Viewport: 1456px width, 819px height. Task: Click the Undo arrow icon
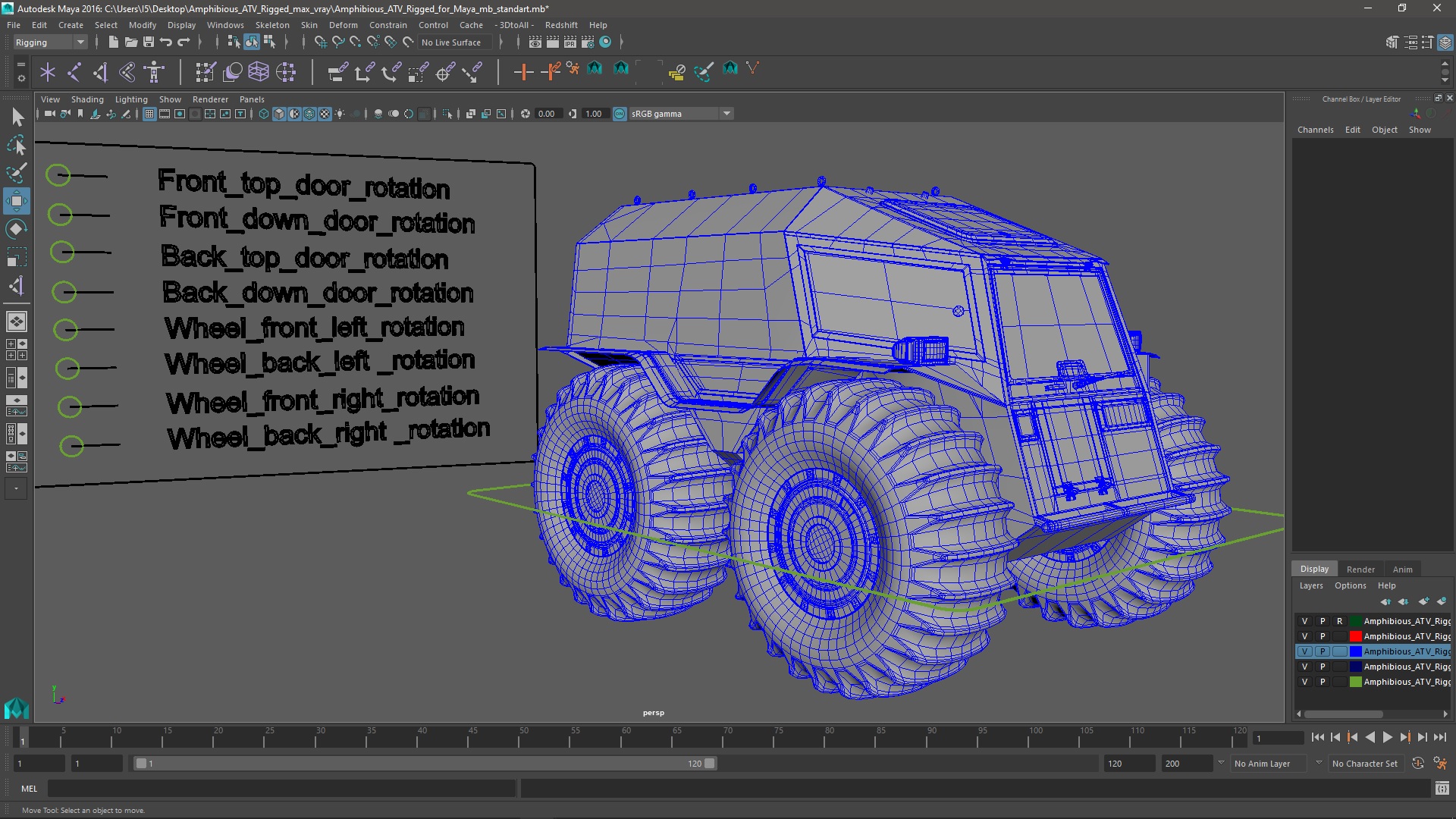166,42
